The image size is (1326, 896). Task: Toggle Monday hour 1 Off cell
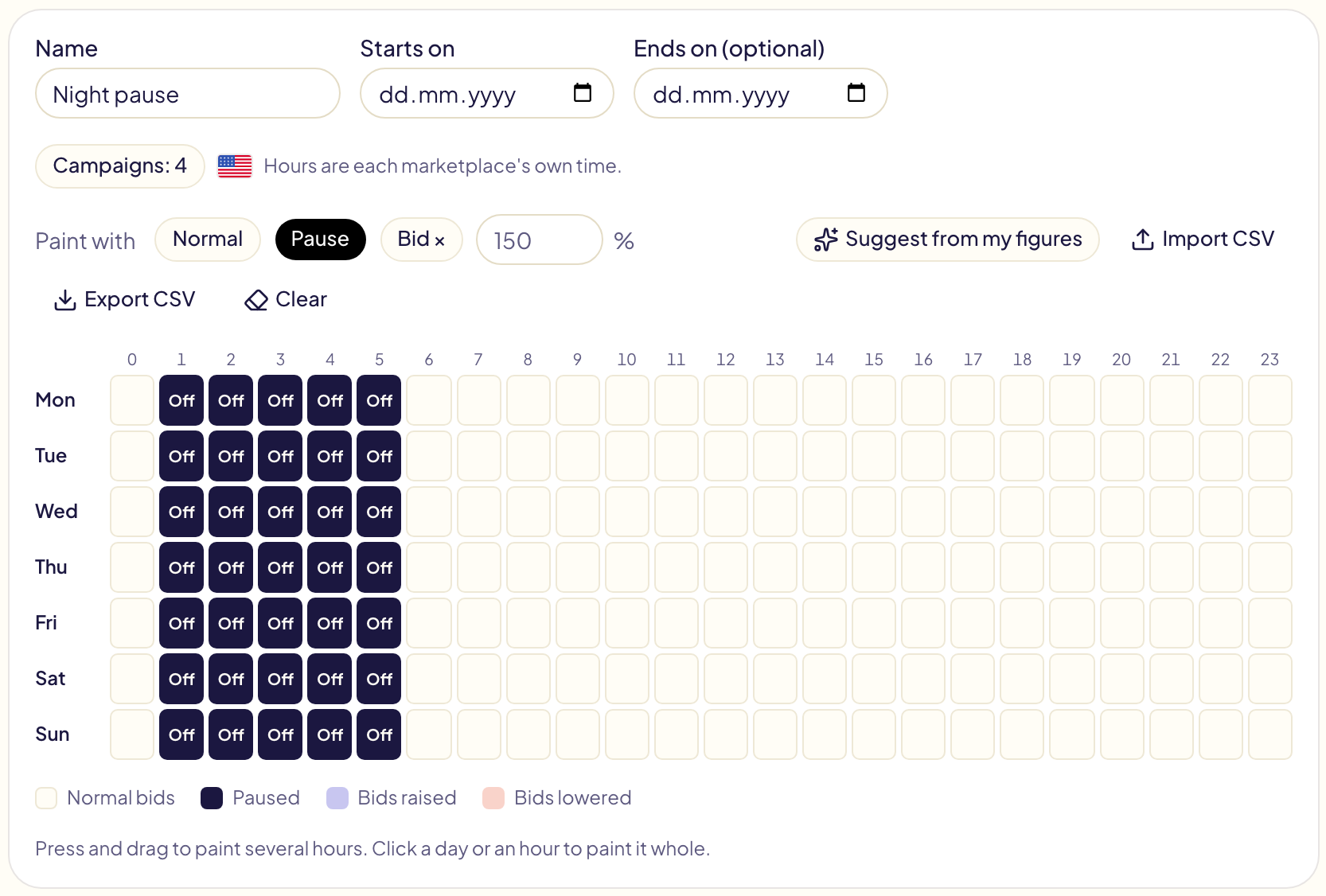click(181, 400)
